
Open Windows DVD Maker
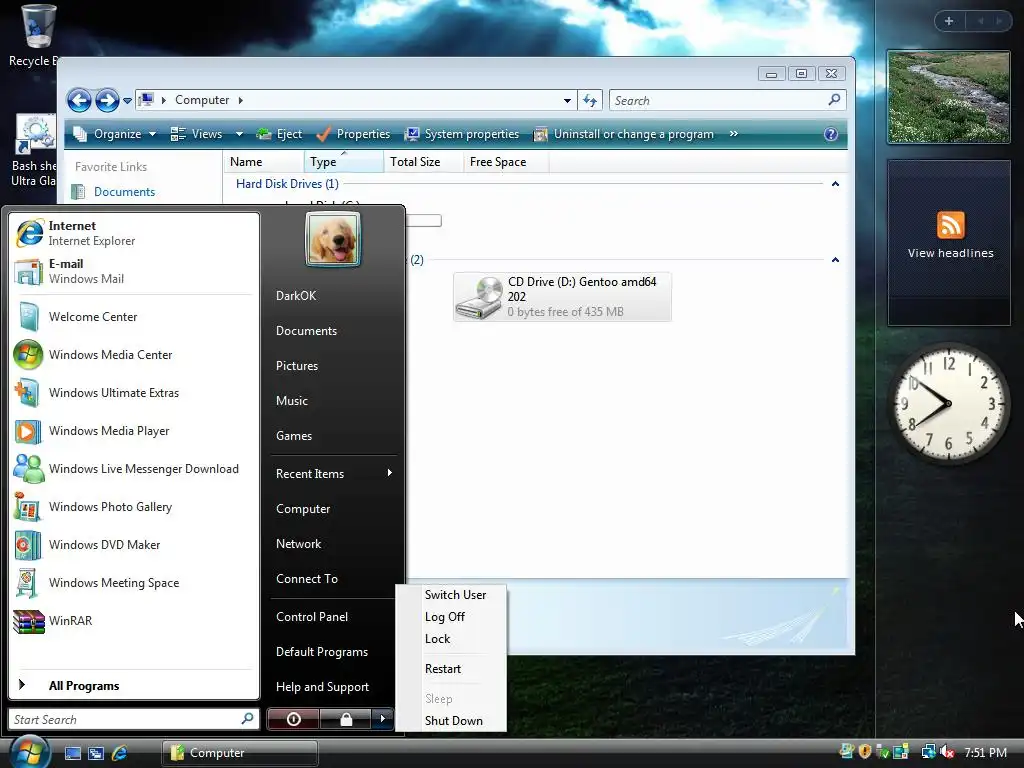coord(134,545)
